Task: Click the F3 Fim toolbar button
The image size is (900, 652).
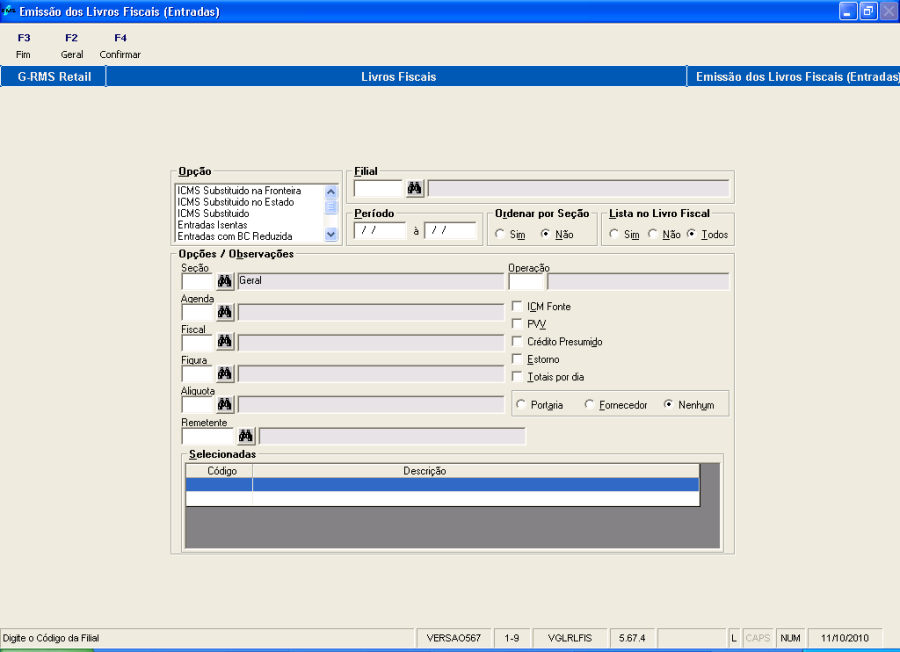Action: click(24, 46)
